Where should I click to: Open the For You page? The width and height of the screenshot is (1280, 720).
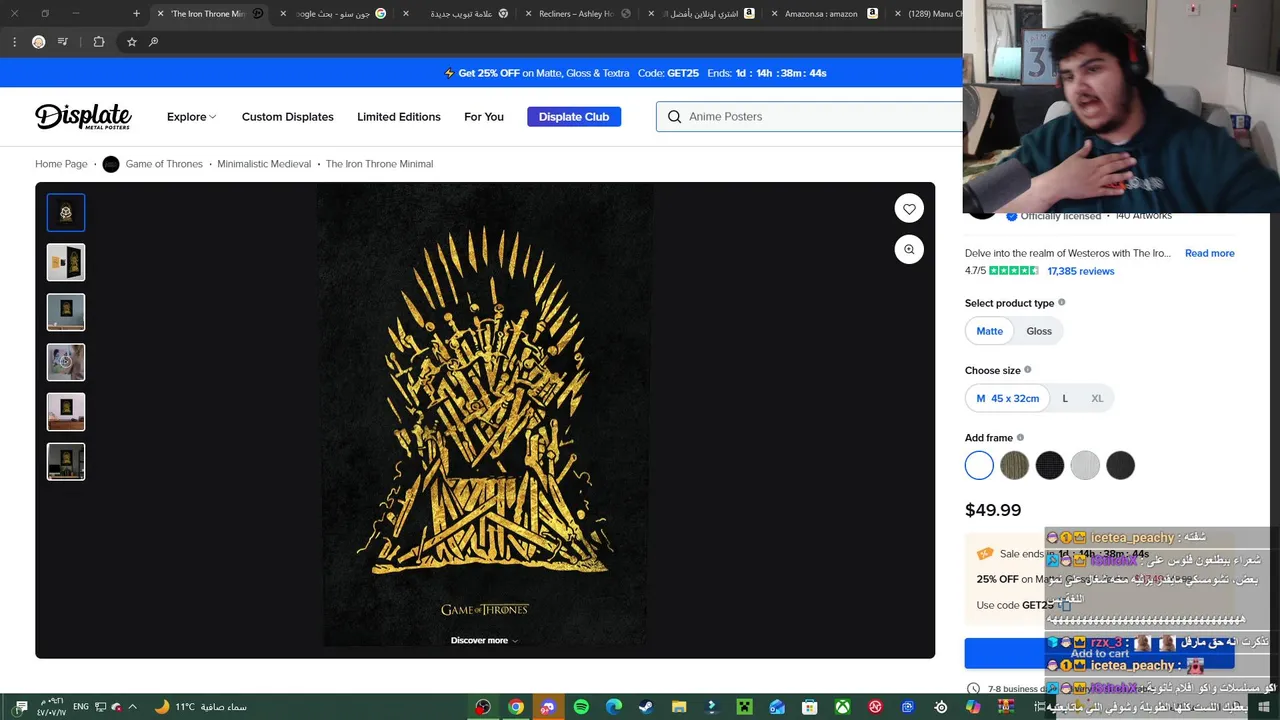click(x=484, y=117)
